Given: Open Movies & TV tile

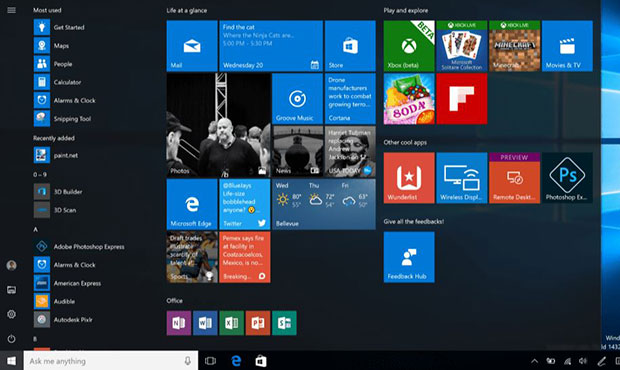Looking at the screenshot, I should coord(567,46).
